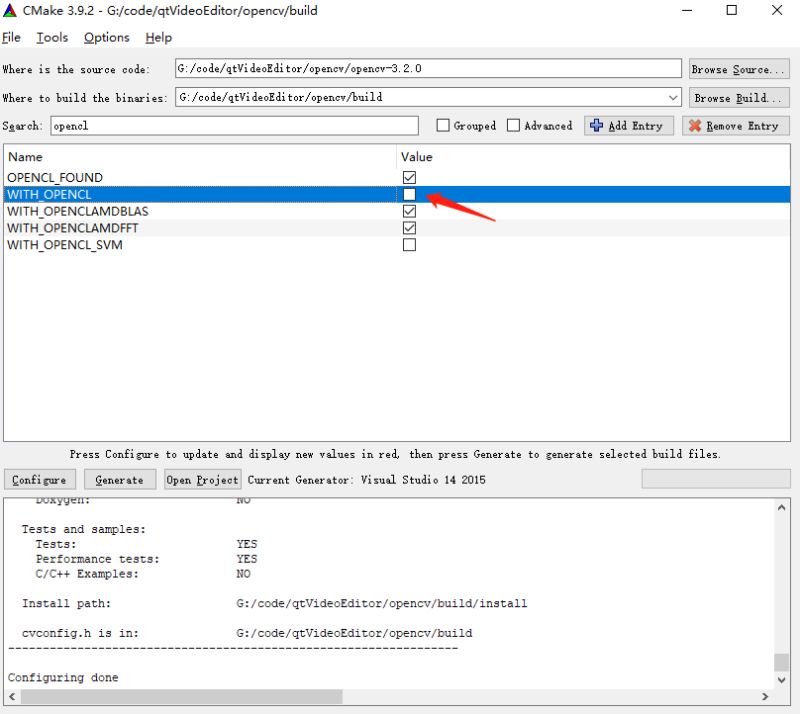Open the File menu

pos(11,37)
